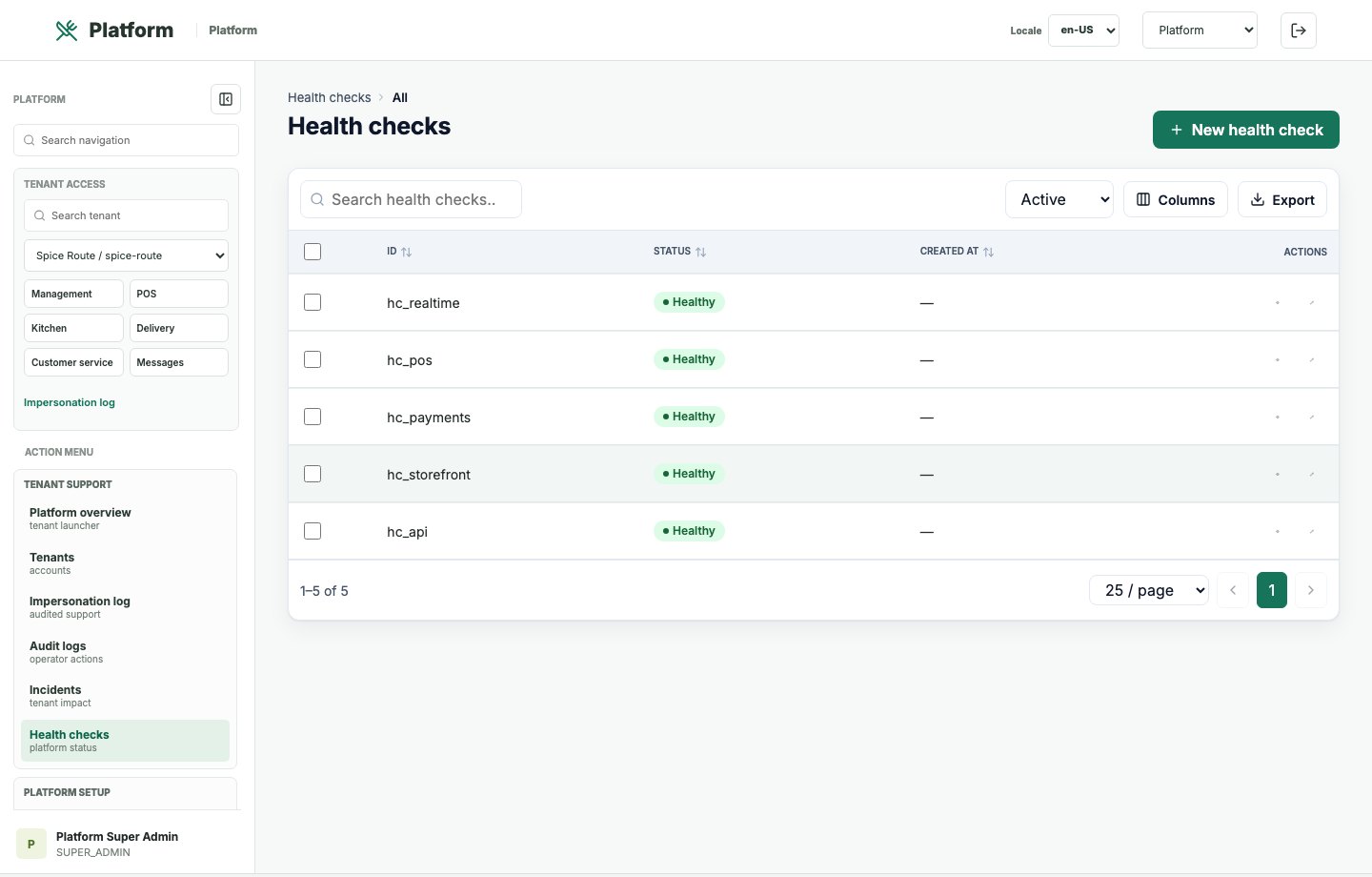This screenshot has height=877, width=1372.
Task: Open the Impersonation log green link
Action: point(70,402)
